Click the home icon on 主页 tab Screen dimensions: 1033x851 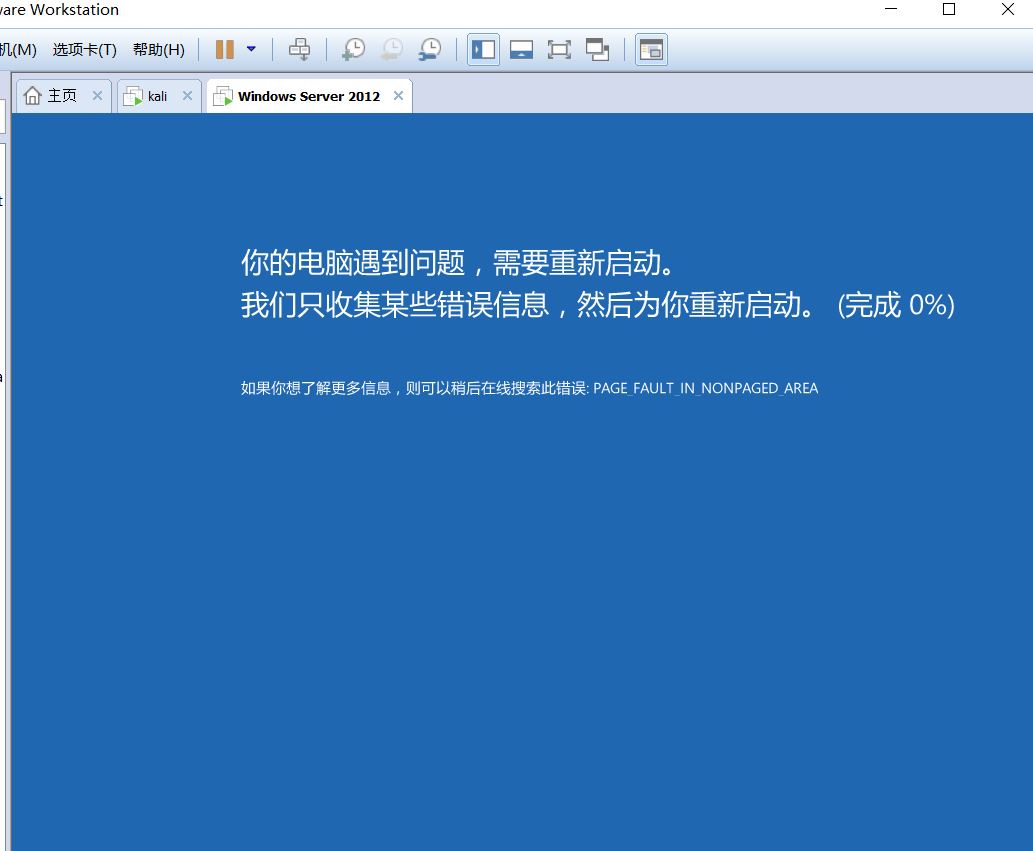click(32, 96)
